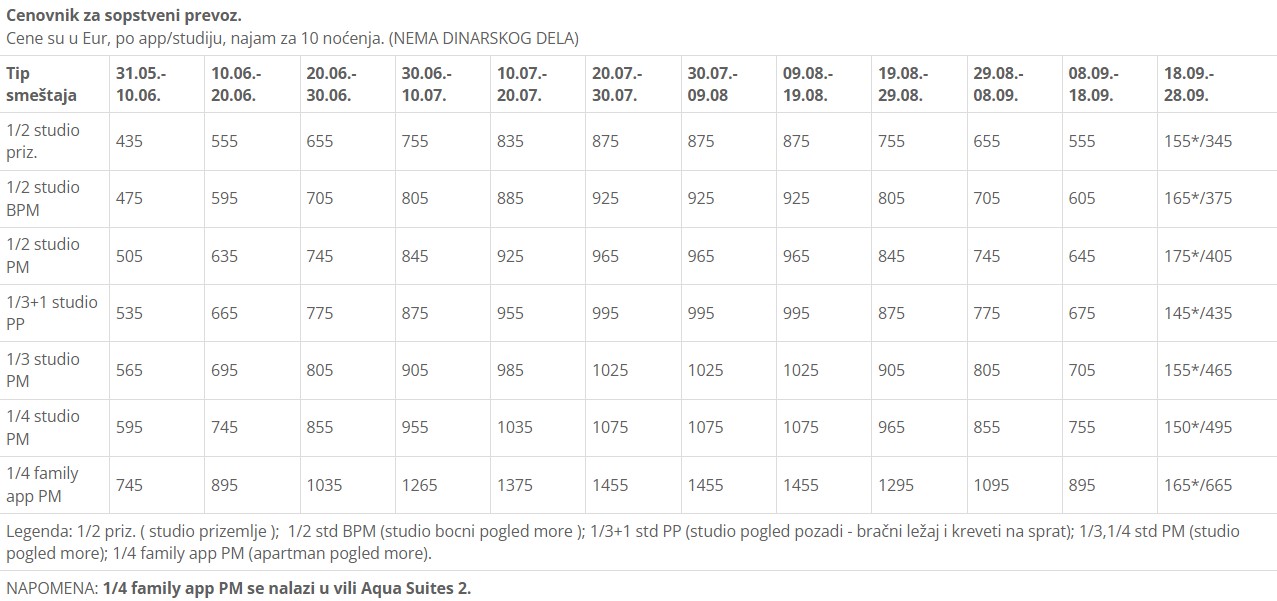
Task: Click price 435 for 1/2 studio priz.
Action: point(129,141)
